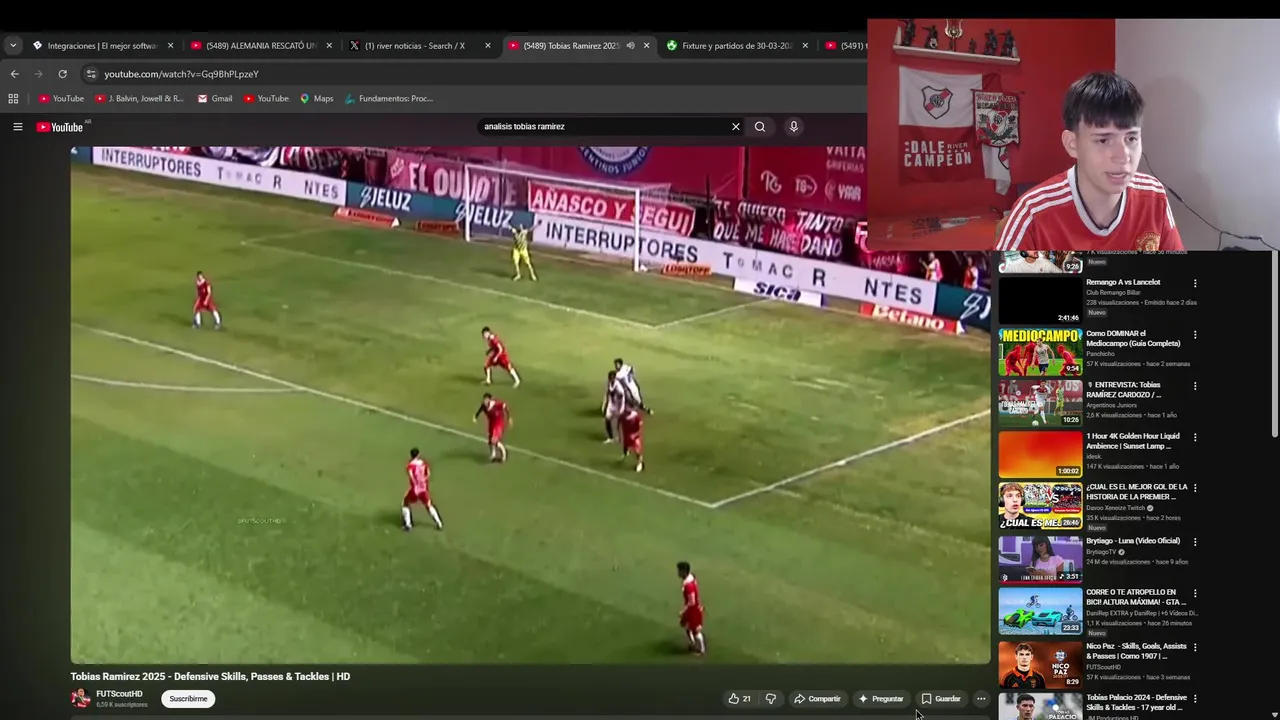Open ENTREVISTA Tobias Ramírez Cardozo thumbnail
The image size is (1280, 720).
1040,403
